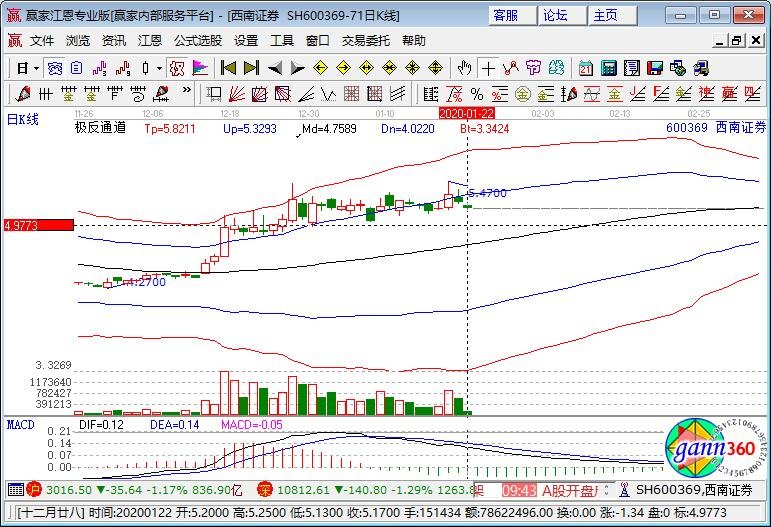Jump to last bar icon
Image resolution: width=771 pixels, height=527 pixels.
(x=251, y=68)
